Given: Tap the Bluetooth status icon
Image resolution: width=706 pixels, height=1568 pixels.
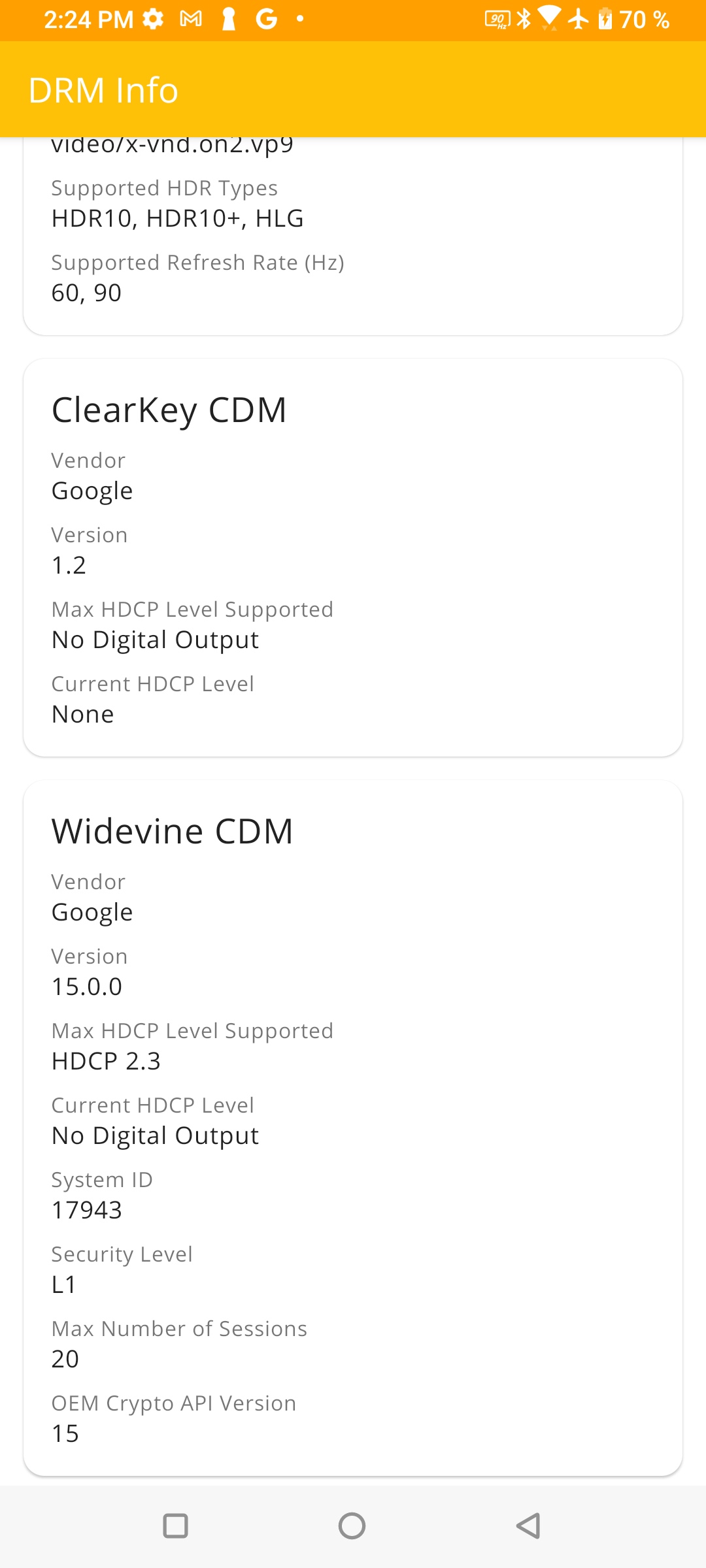Looking at the screenshot, I should click(524, 19).
